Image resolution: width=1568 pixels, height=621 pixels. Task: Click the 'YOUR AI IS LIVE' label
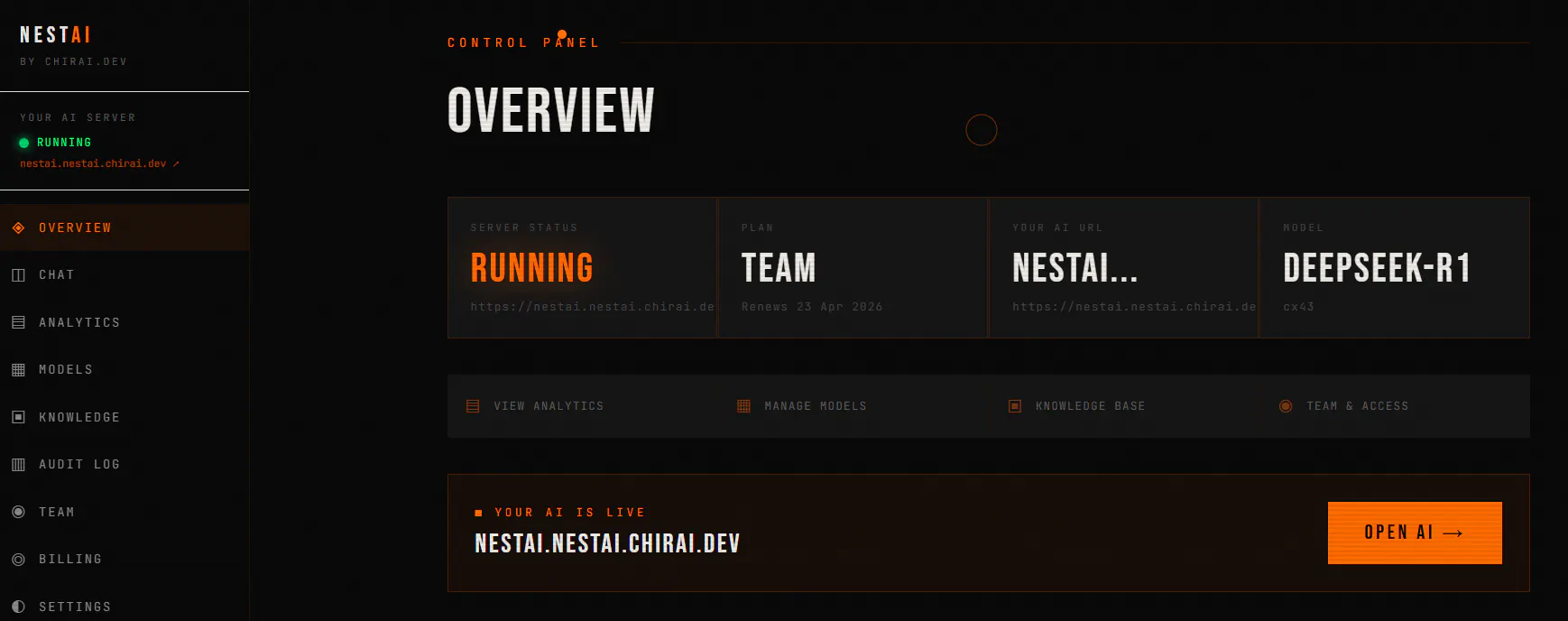570,513
